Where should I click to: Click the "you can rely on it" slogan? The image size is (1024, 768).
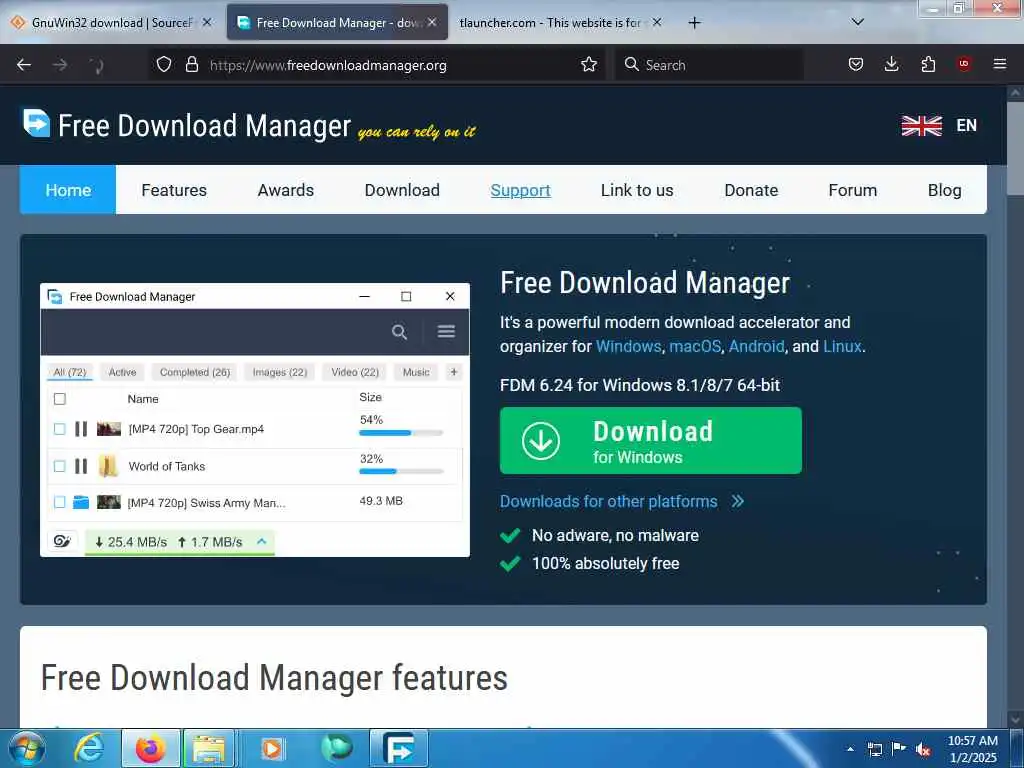pos(417,132)
